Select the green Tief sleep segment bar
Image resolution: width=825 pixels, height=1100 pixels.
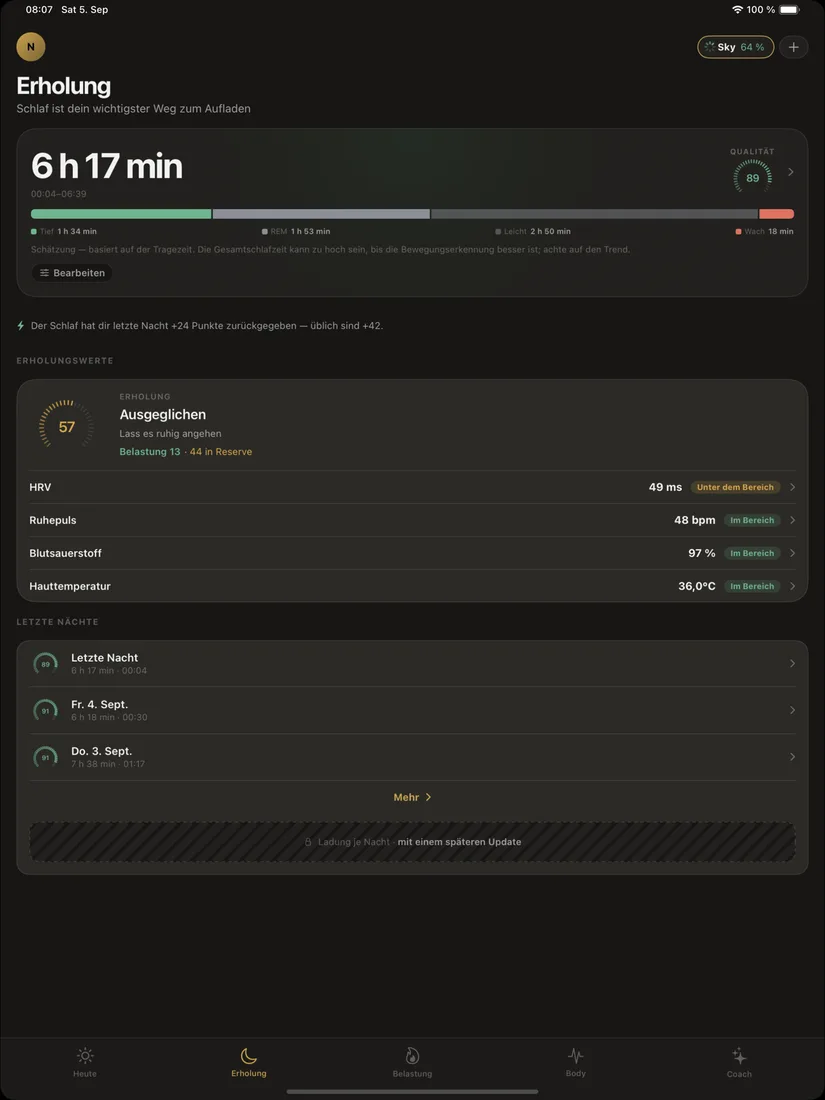coord(121,214)
